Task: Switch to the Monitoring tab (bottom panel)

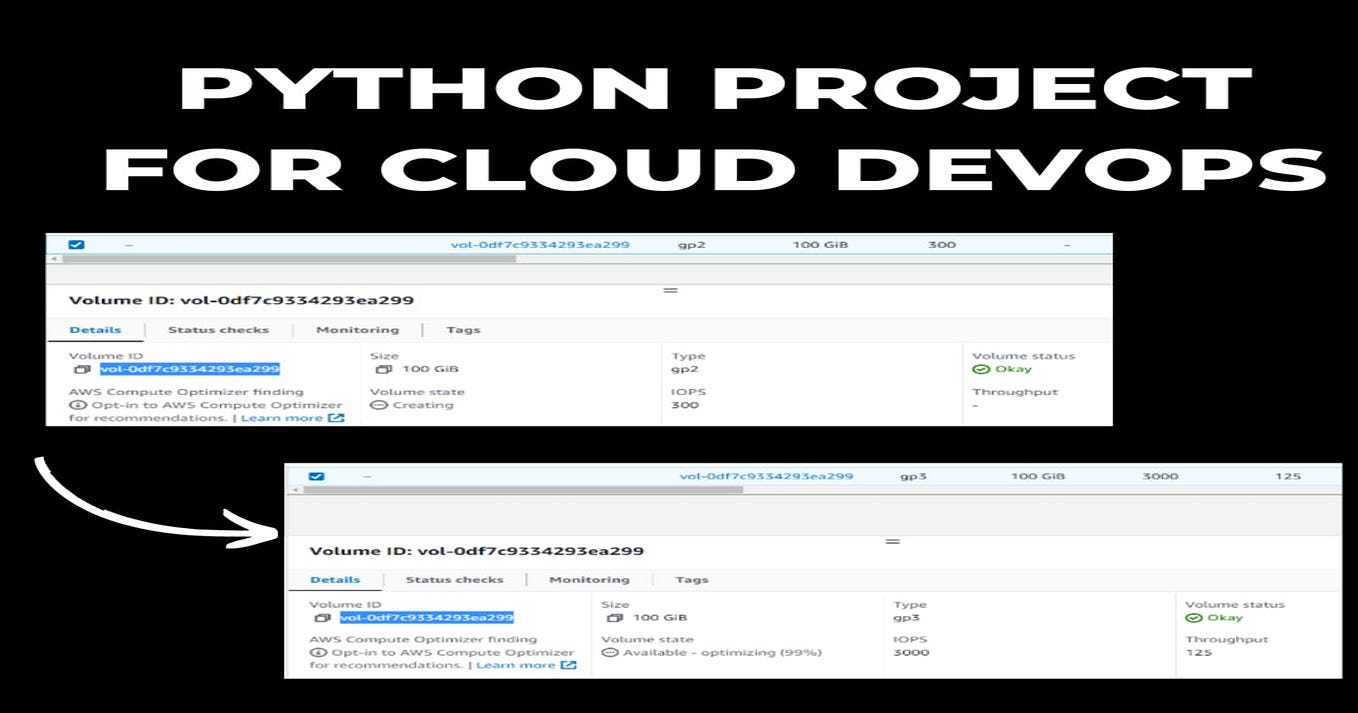Action: (x=589, y=578)
